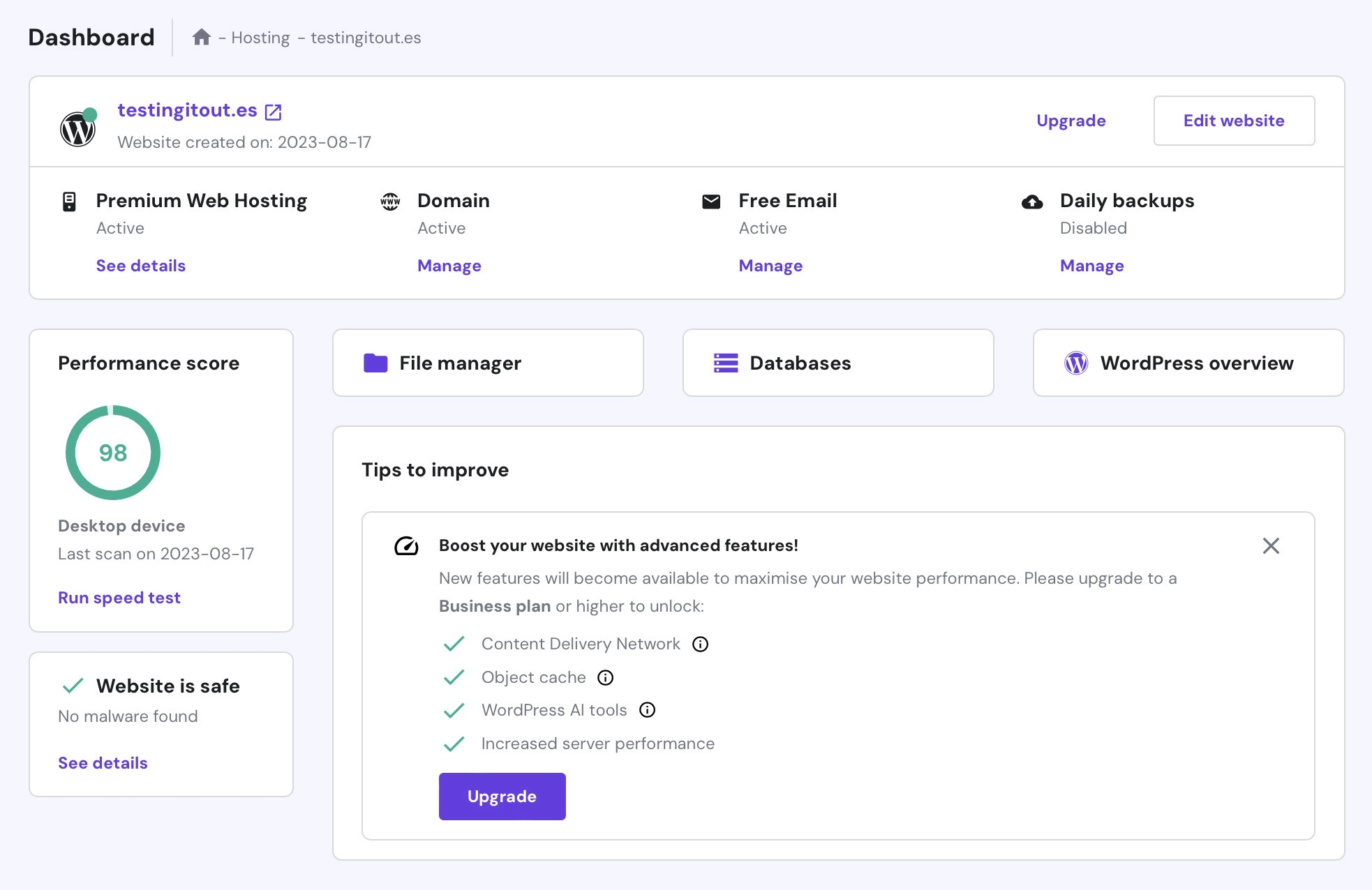Click info icon next to Content Delivery Network
Image resolution: width=1372 pixels, height=890 pixels.
700,644
